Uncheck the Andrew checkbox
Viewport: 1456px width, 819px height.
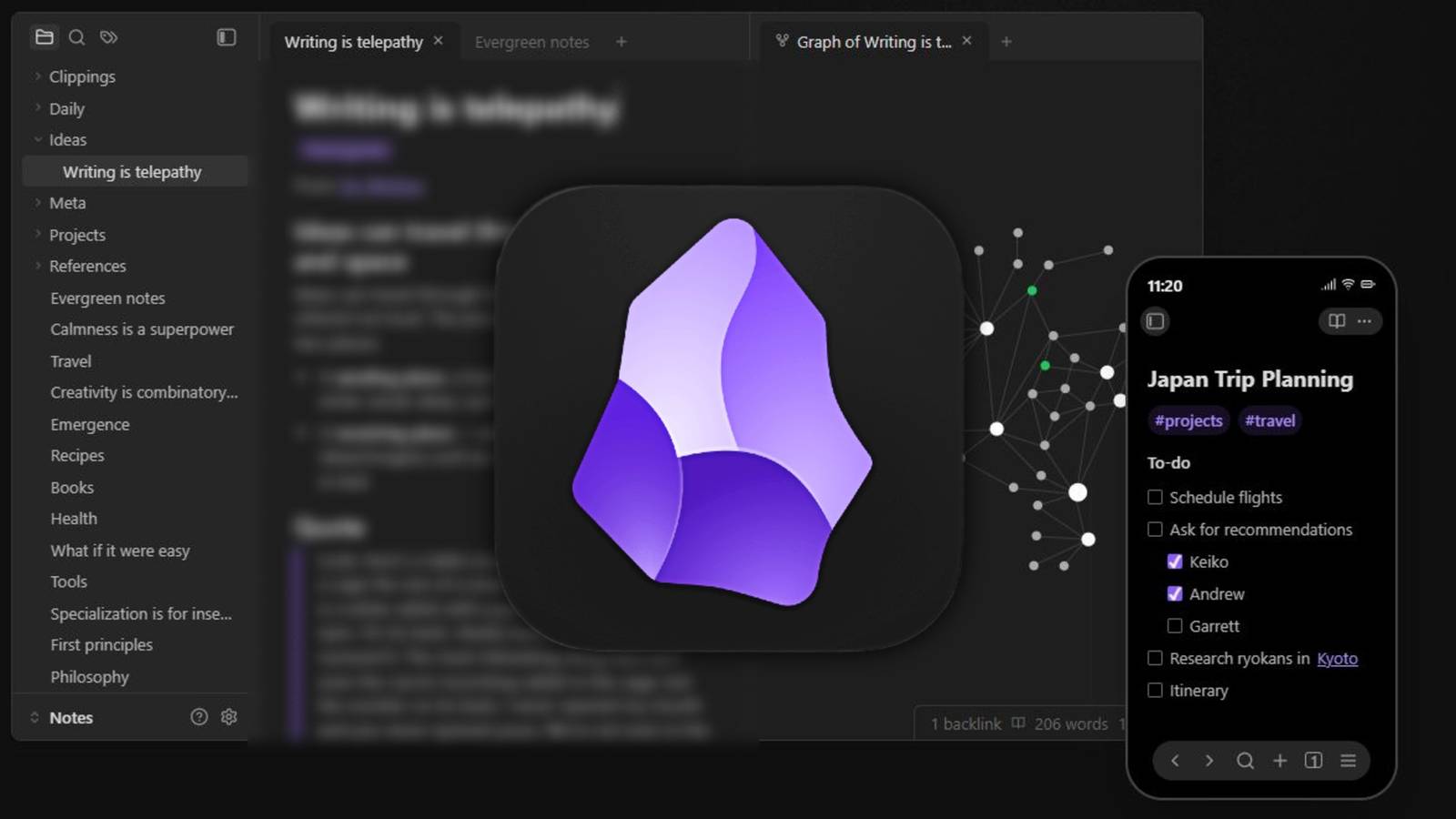pos(1175,593)
